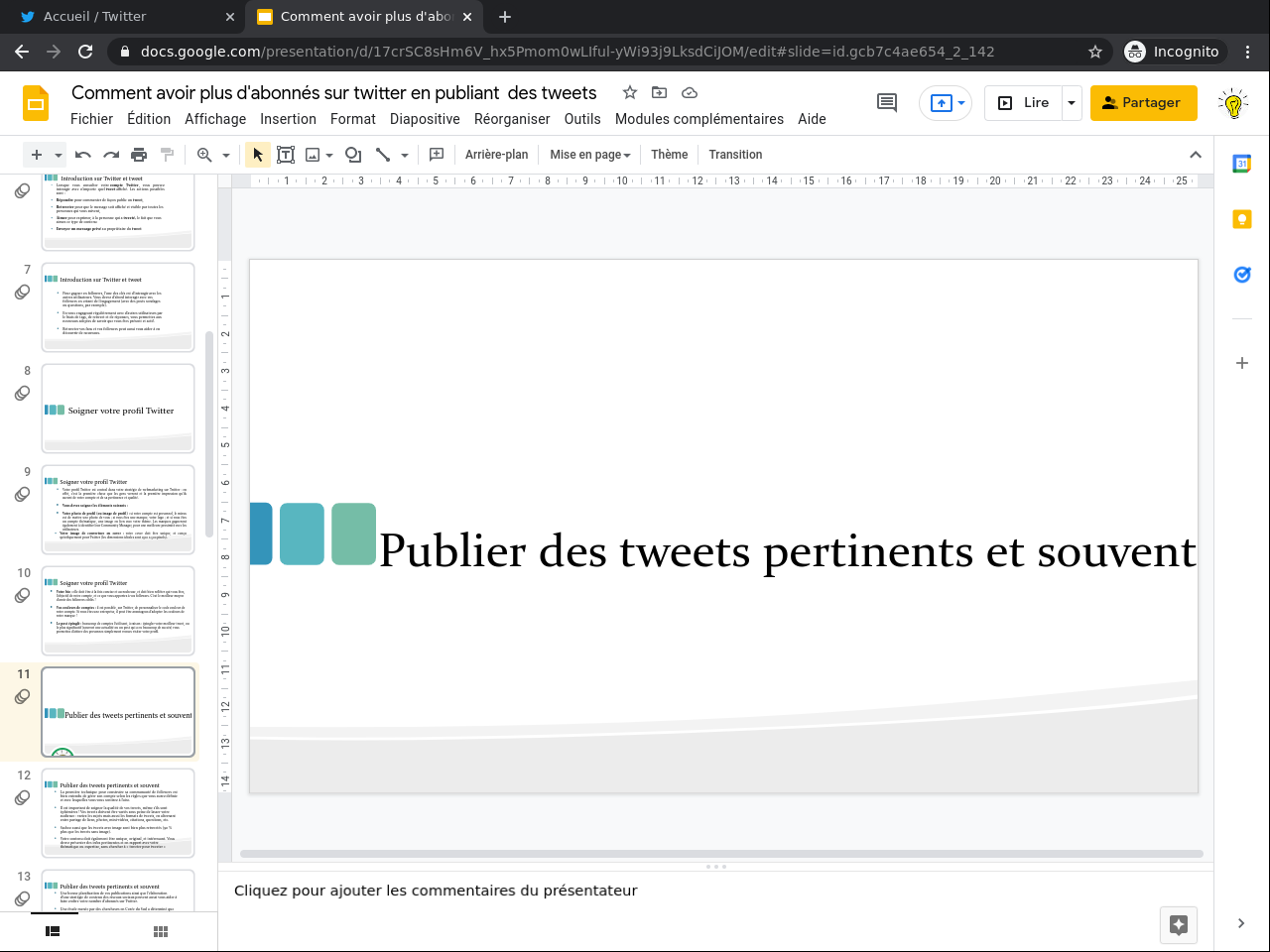Open dropdown arrow next to Lire
The width and height of the screenshot is (1270, 952).
[x=1072, y=103]
